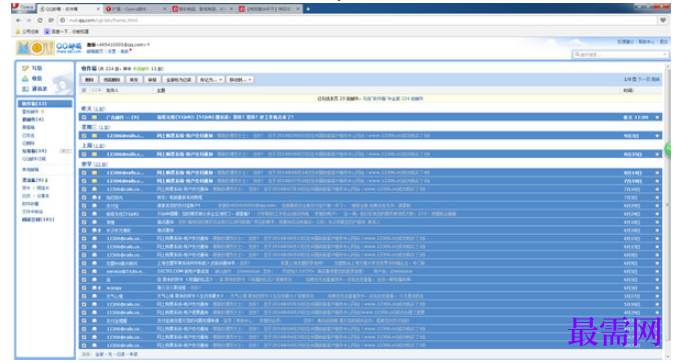Open the 通讯录 contacts icon
680x363 pixels.
point(25,88)
